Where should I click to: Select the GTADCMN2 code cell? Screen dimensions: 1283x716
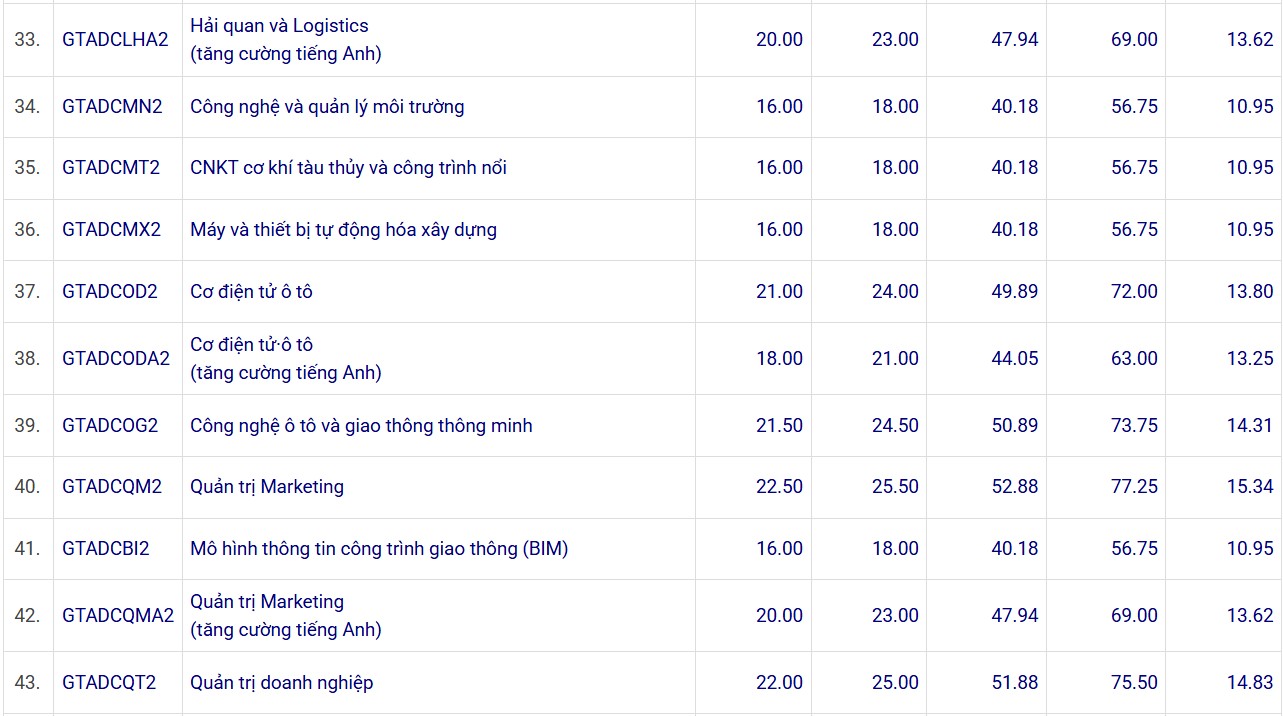112,107
